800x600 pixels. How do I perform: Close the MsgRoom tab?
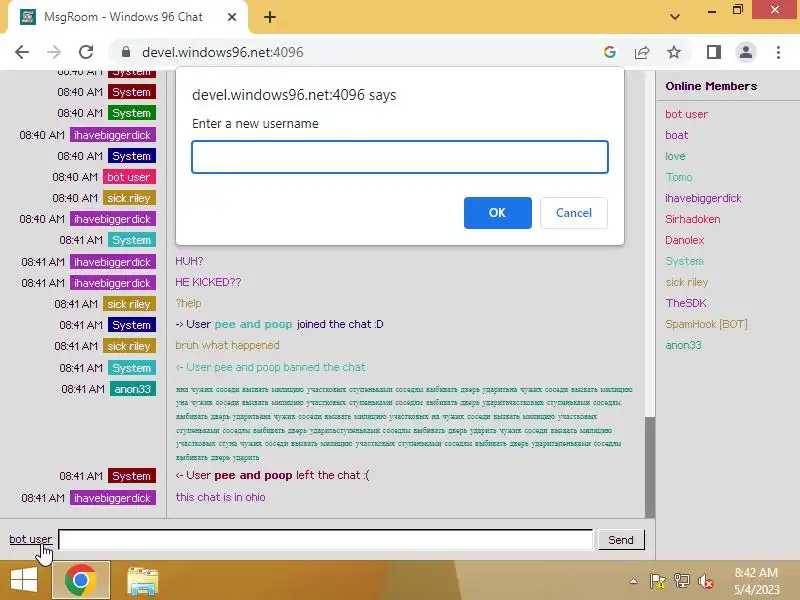(x=232, y=17)
